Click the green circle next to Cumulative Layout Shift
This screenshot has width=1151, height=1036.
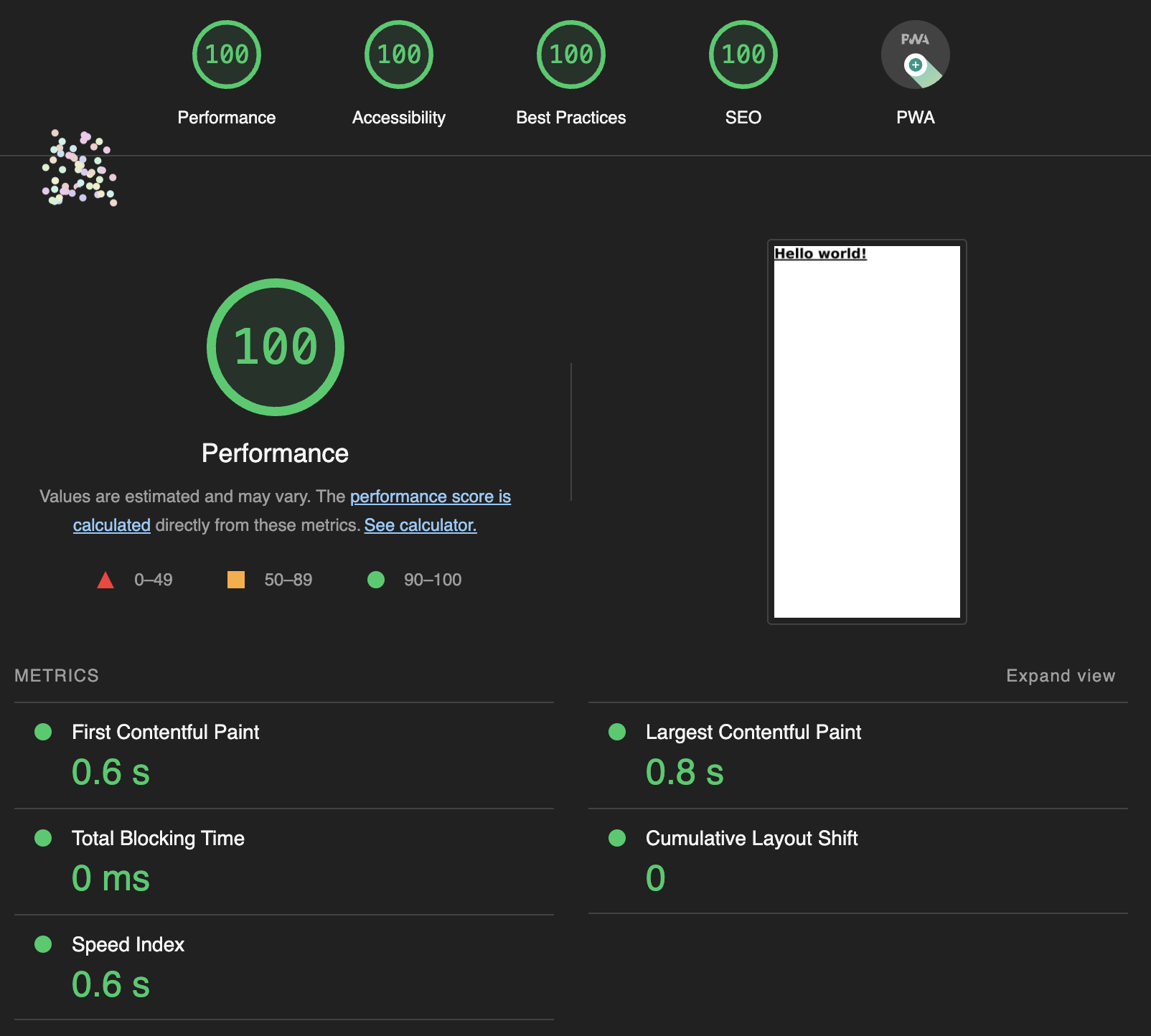(x=617, y=838)
